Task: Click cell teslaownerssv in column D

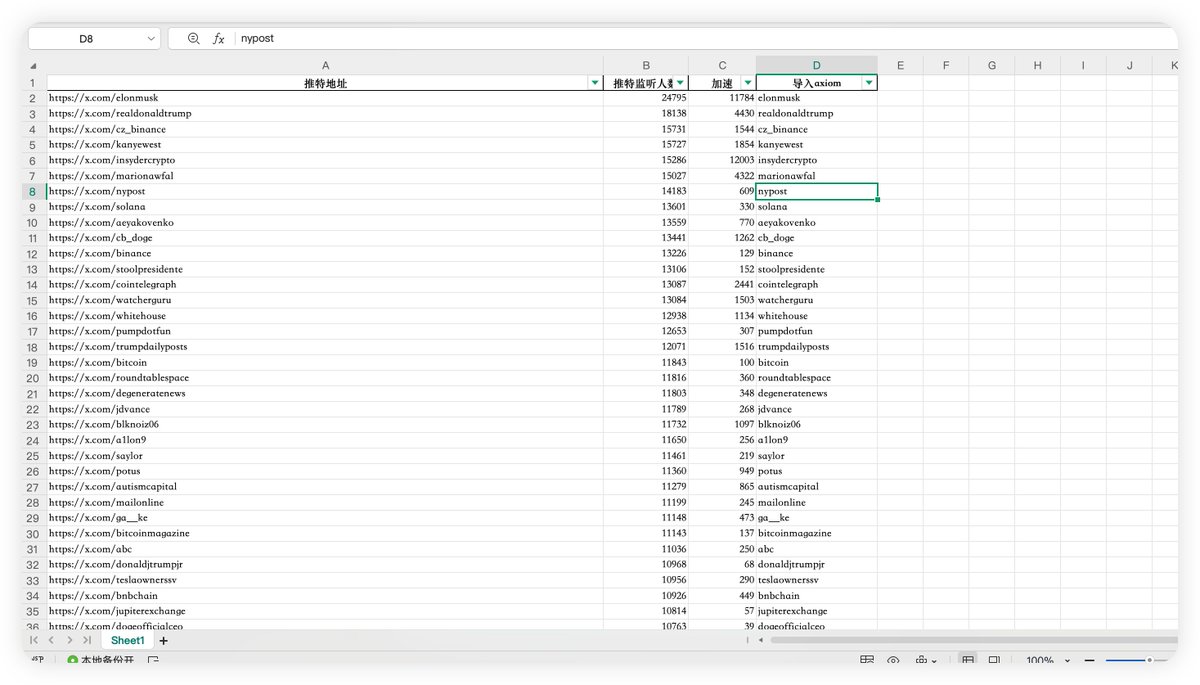Action: tap(816, 580)
